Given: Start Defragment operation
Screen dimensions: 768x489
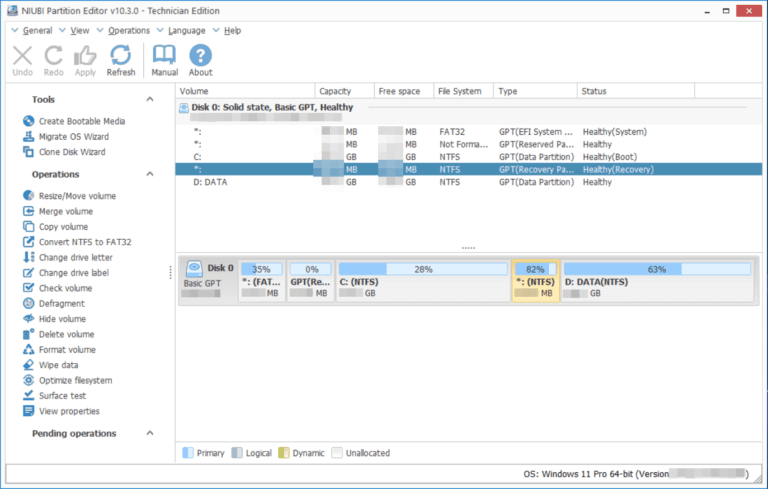Looking at the screenshot, I should point(54,304).
